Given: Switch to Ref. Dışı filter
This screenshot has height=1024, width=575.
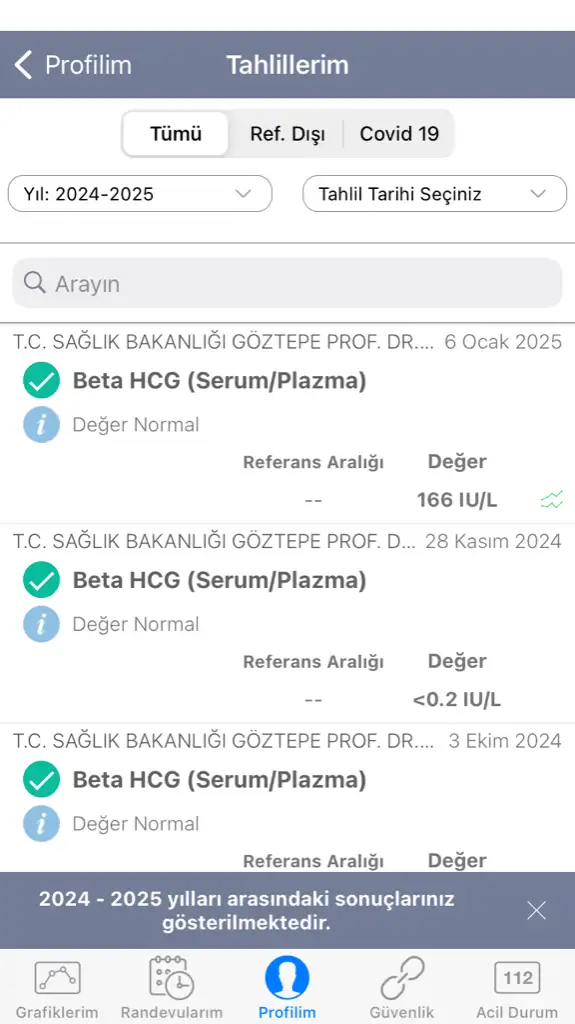Looking at the screenshot, I should 287,134.
